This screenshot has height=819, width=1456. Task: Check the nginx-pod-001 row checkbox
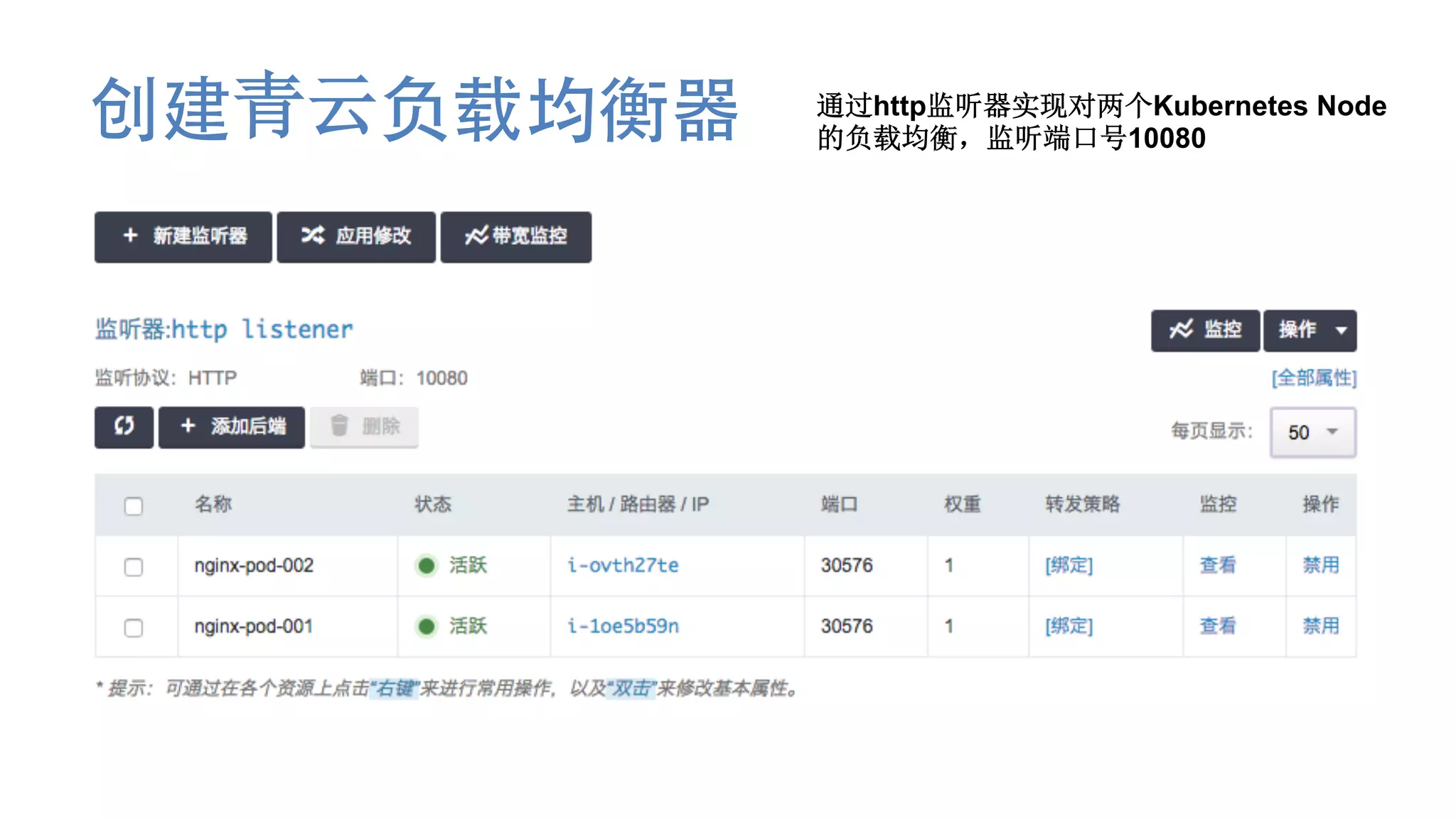pyautogui.click(x=134, y=628)
